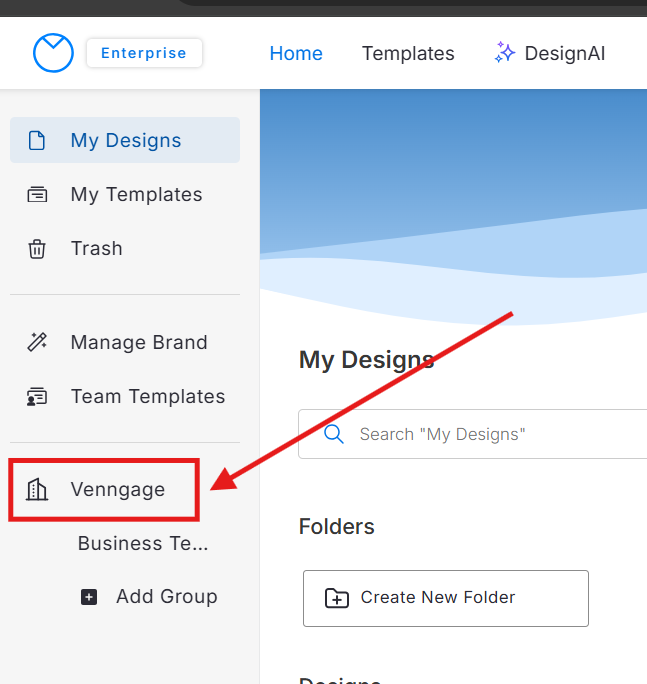
Task: Click the plus icon beside Add Group
Action: coord(89,597)
